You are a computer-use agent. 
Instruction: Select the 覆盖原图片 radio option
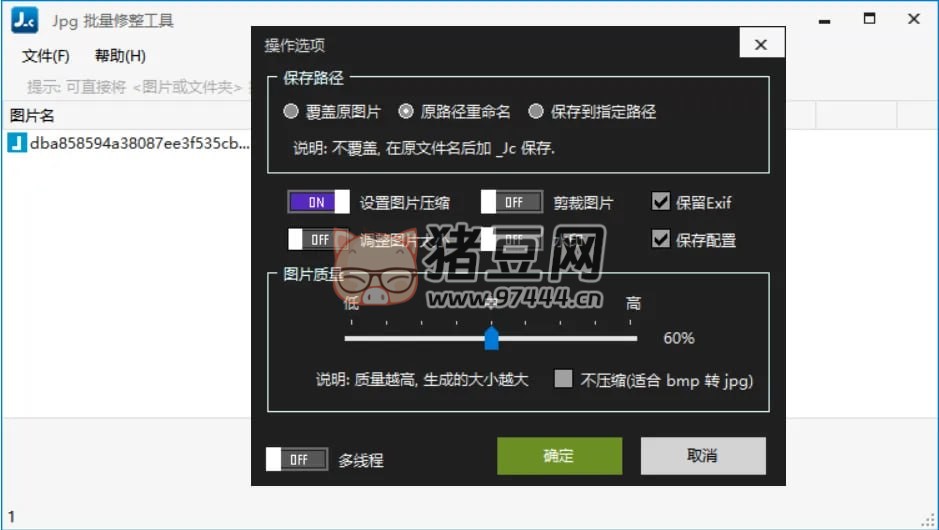[291, 112]
